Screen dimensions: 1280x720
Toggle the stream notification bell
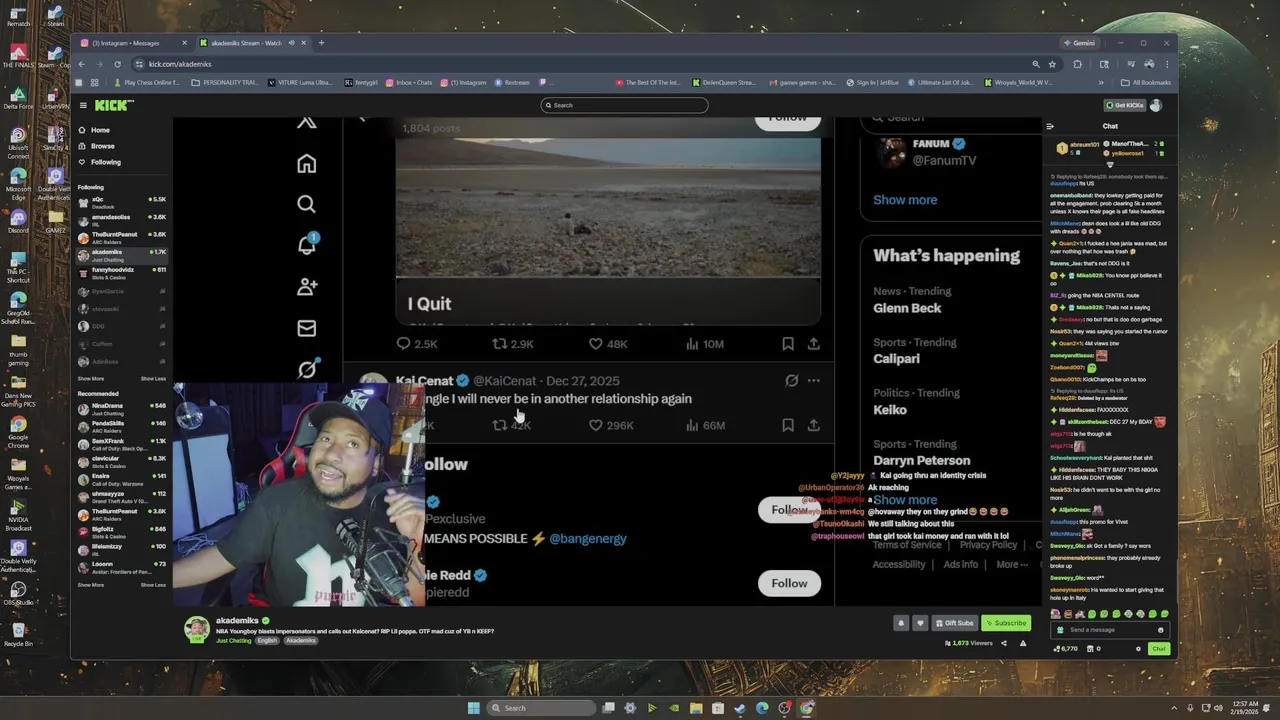click(x=900, y=623)
